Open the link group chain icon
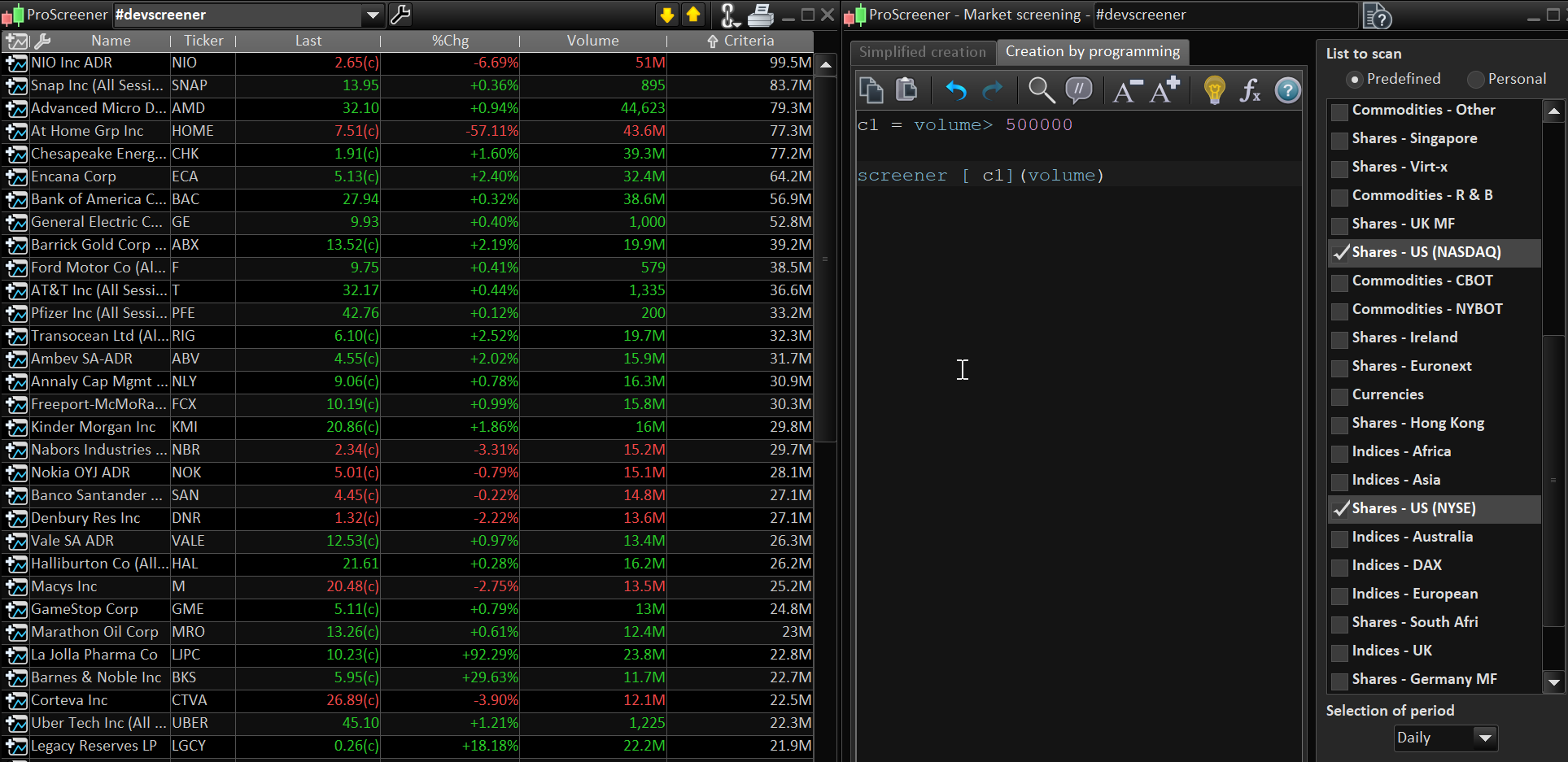The image size is (1568, 762). coord(729,15)
